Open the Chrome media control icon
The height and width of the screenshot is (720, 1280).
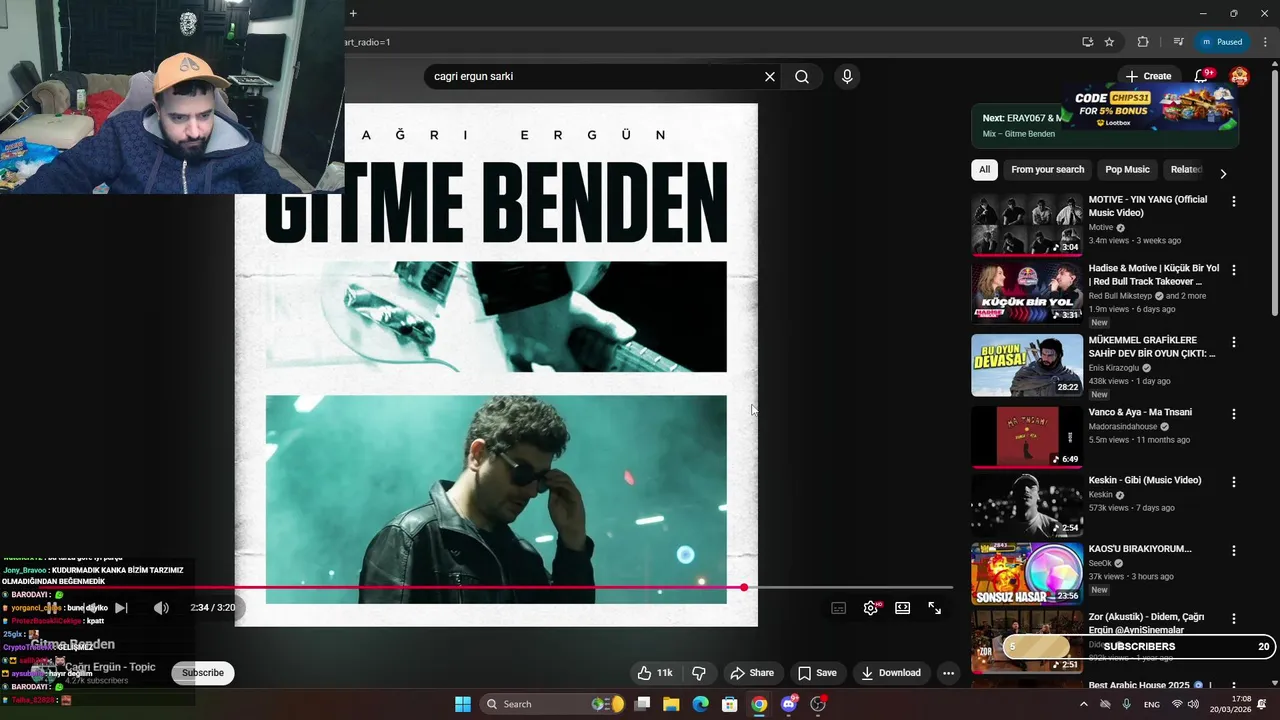click(x=1178, y=42)
